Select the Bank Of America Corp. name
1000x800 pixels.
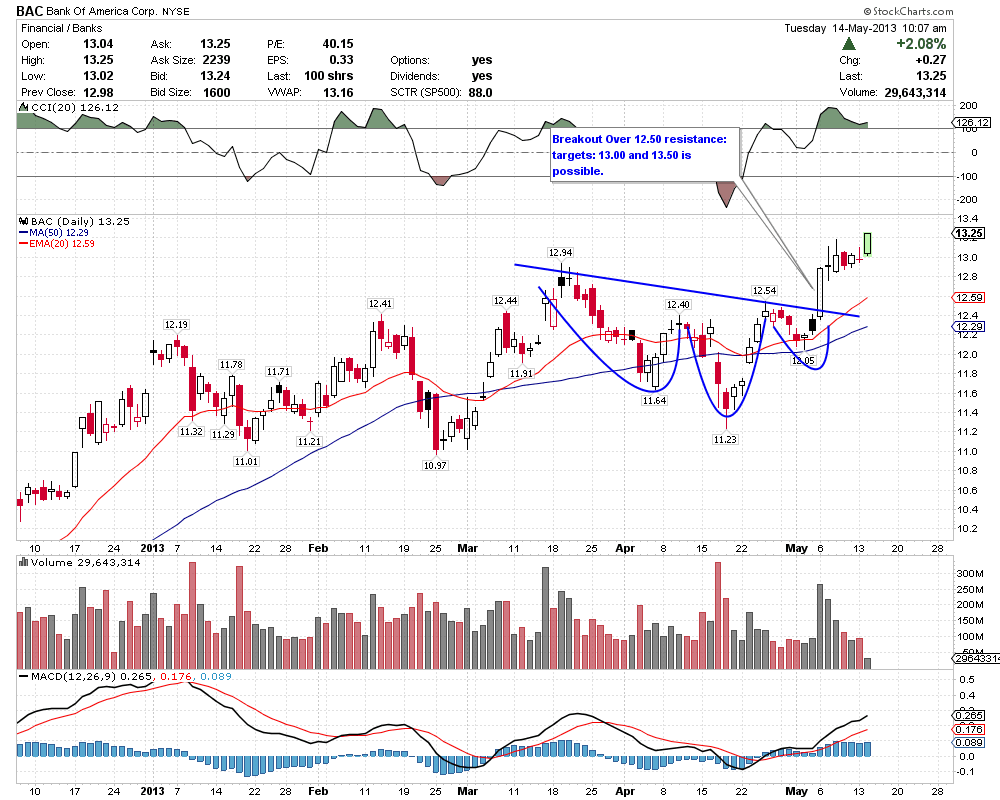[x=101, y=11]
